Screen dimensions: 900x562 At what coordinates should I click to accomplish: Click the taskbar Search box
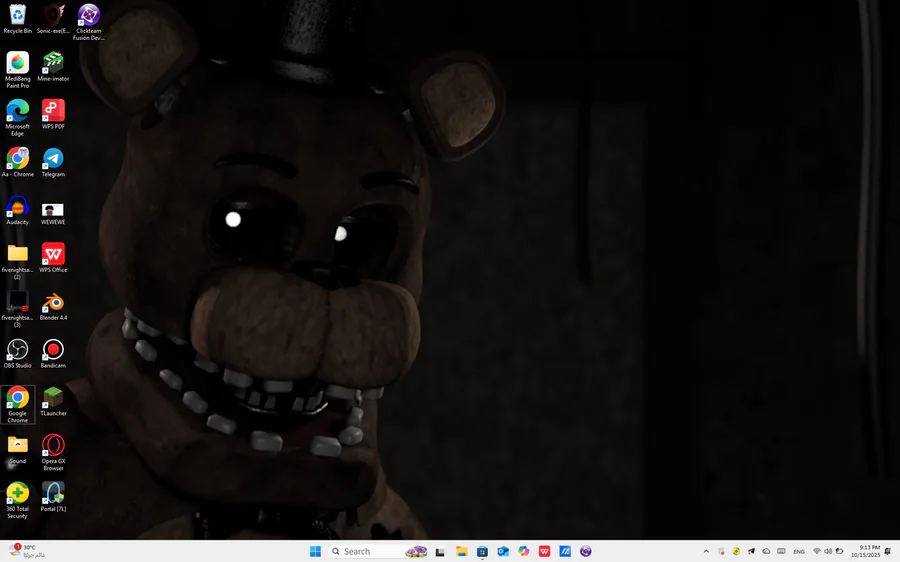click(379, 551)
